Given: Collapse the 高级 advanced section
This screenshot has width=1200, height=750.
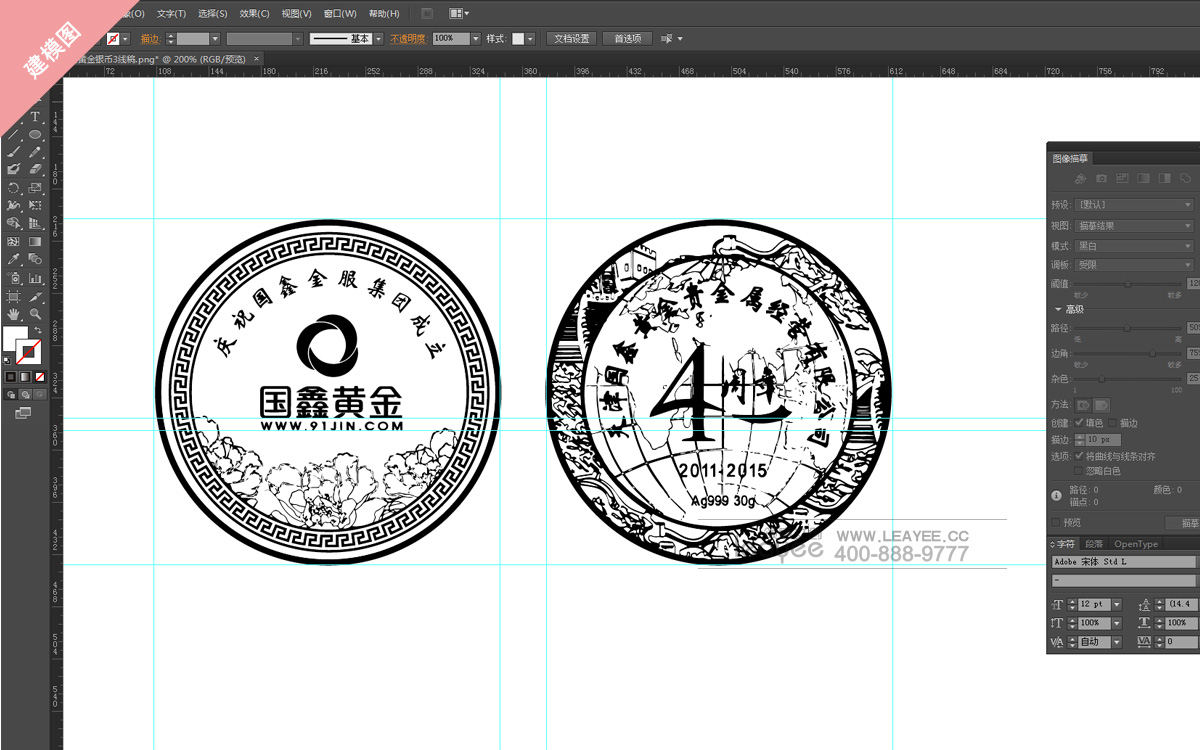Looking at the screenshot, I should tap(1058, 309).
